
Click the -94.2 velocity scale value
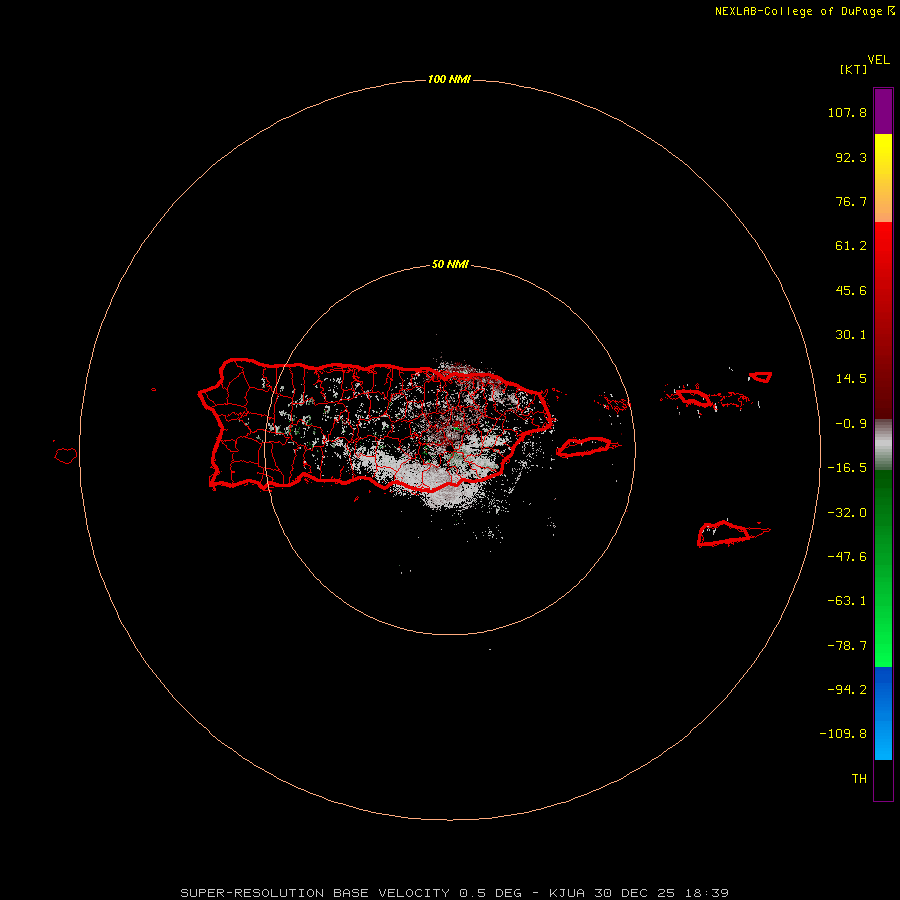tap(847, 690)
